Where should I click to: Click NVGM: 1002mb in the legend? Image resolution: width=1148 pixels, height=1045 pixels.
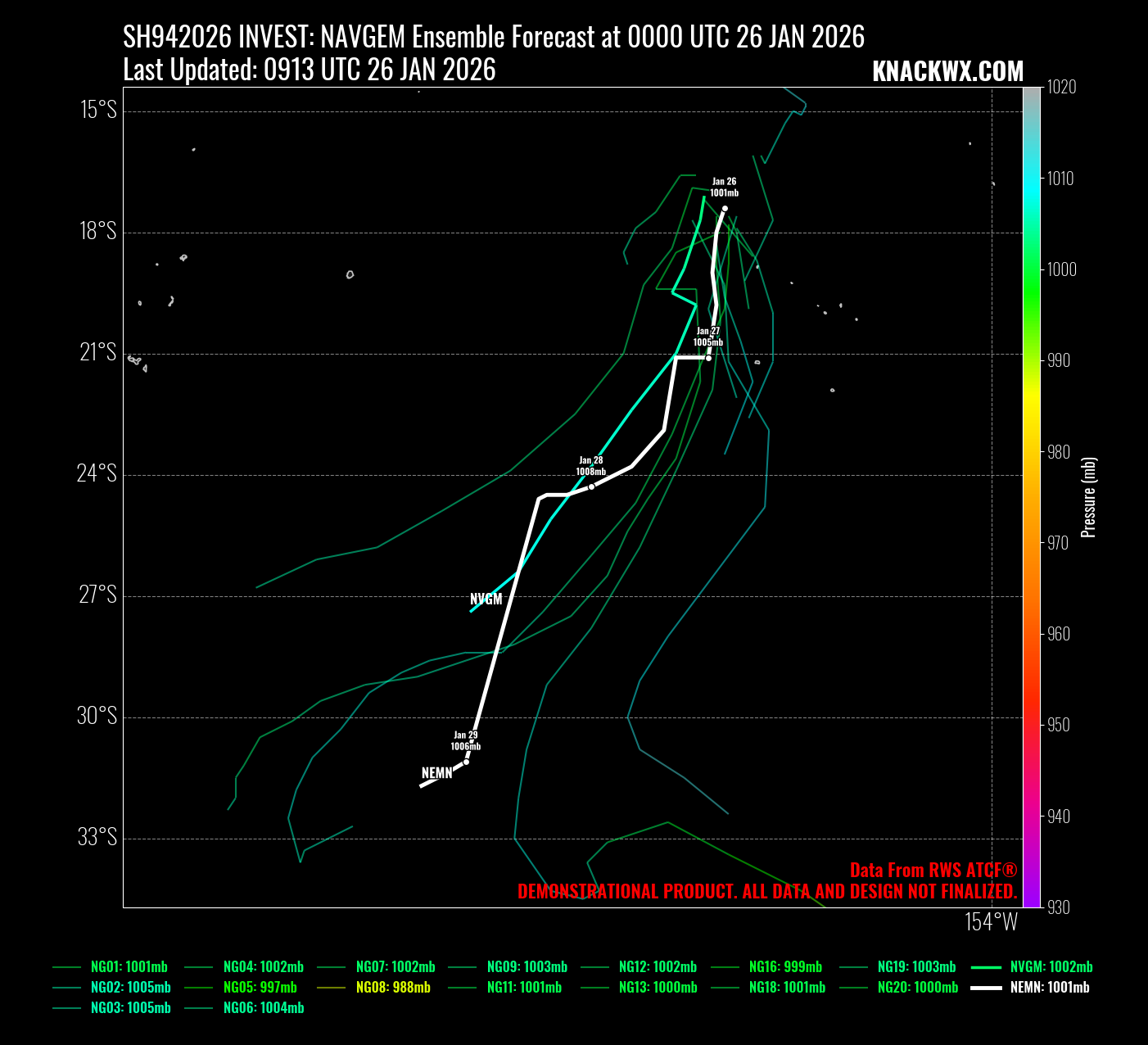1051,967
